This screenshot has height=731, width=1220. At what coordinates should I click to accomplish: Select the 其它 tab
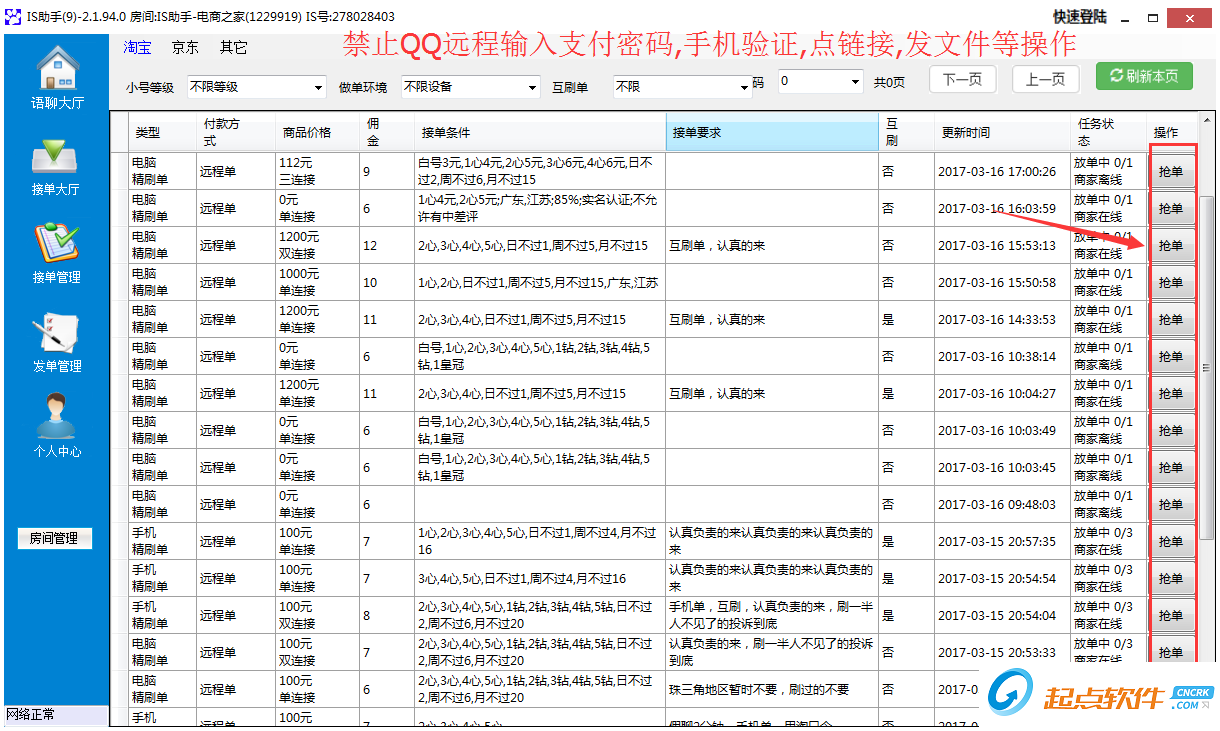232,46
